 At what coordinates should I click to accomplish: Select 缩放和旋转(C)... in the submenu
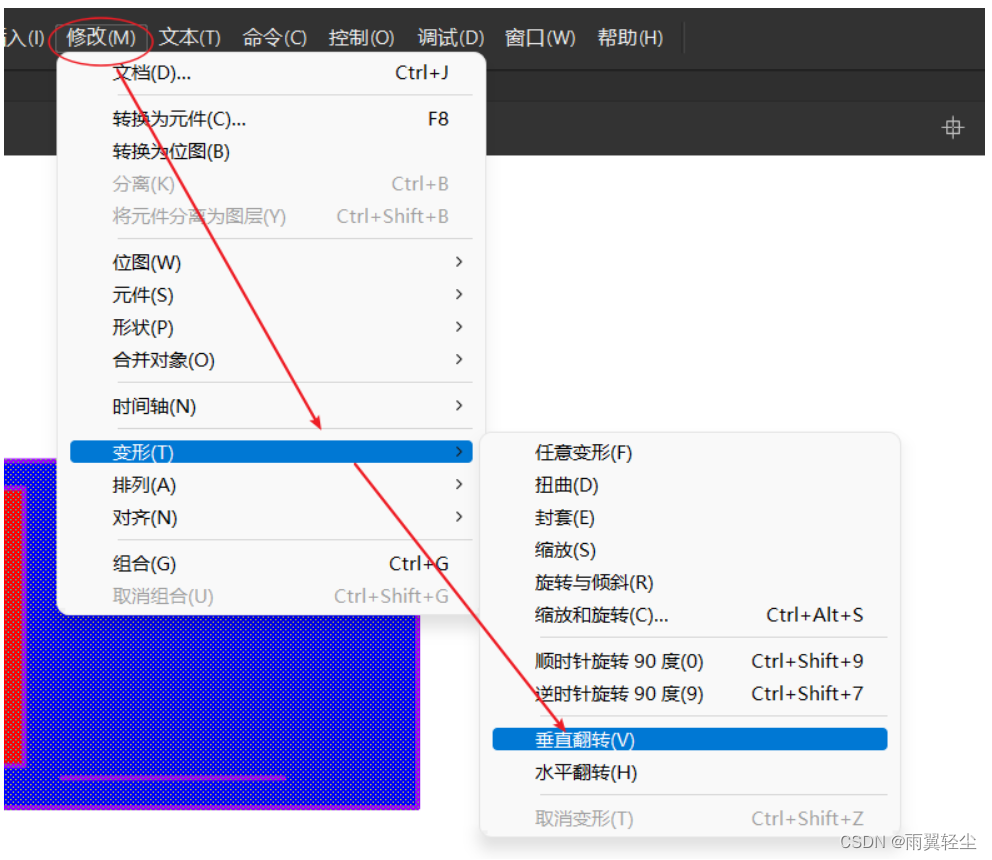690,614
